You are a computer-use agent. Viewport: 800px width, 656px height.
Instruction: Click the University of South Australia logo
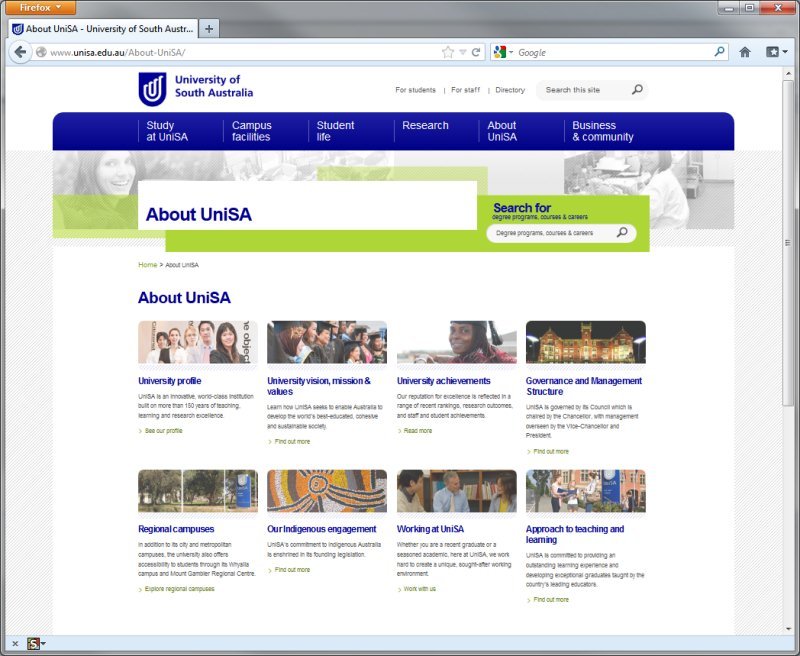(196, 89)
